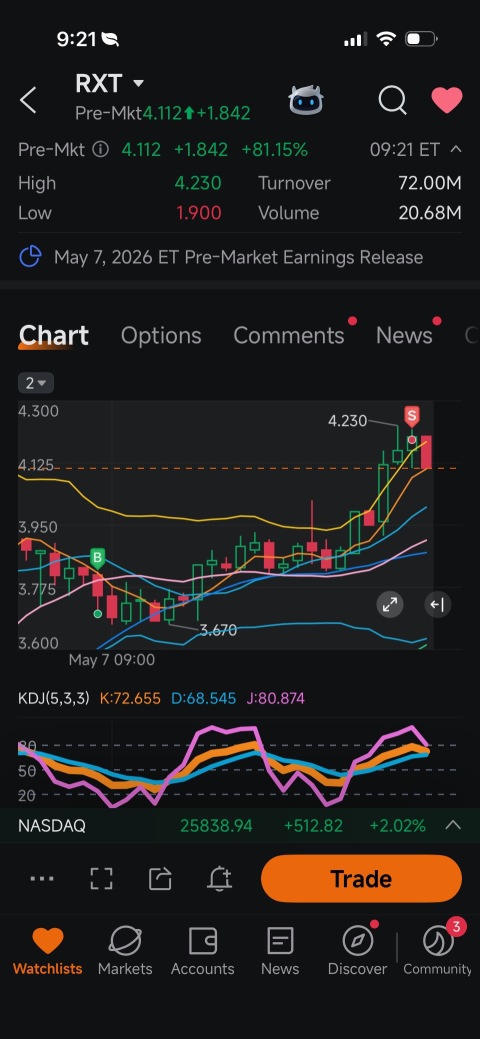Tap the red S sell marker

(412, 417)
